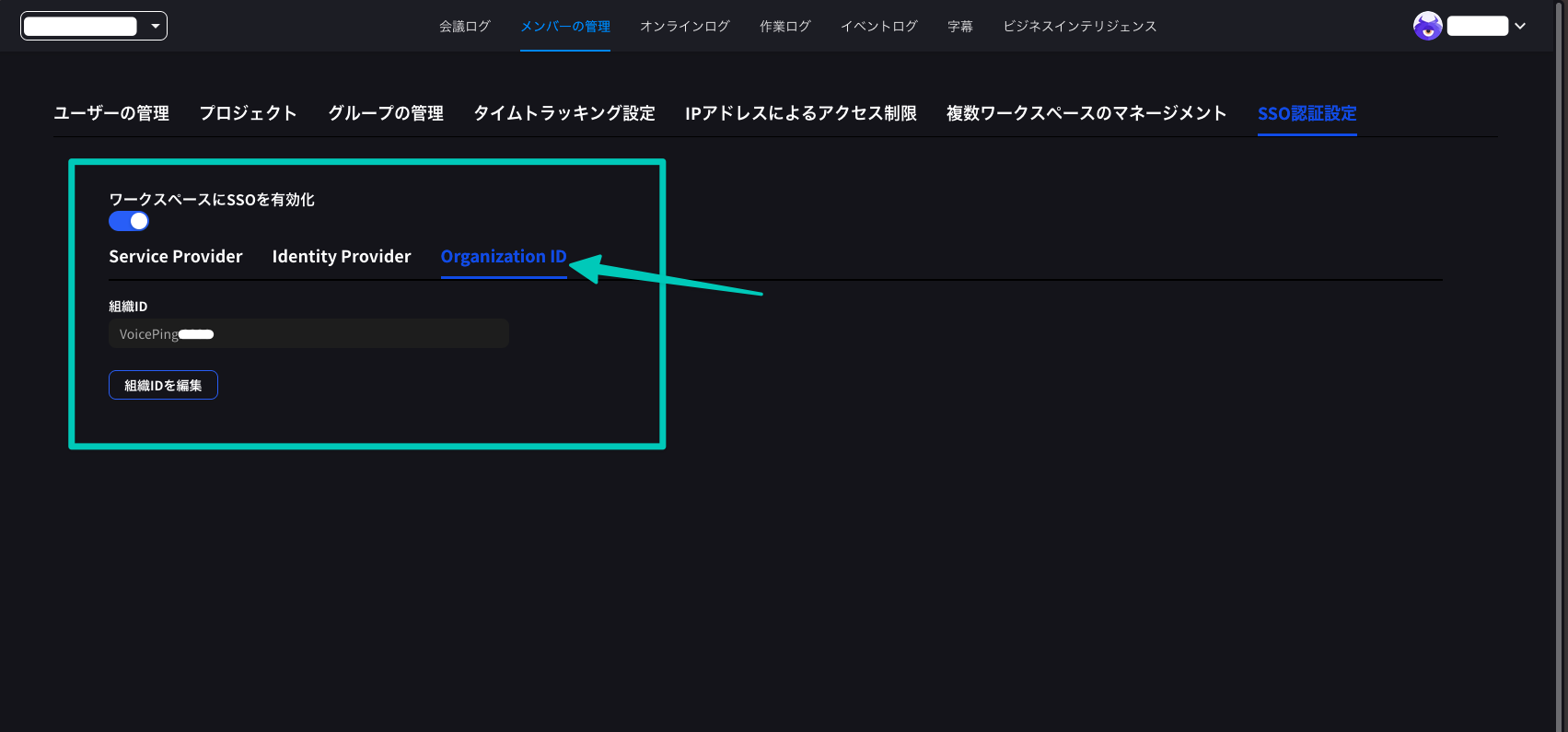
Task: Open the 複数ワークスペースのマネージメント tab
Action: coord(1086,113)
